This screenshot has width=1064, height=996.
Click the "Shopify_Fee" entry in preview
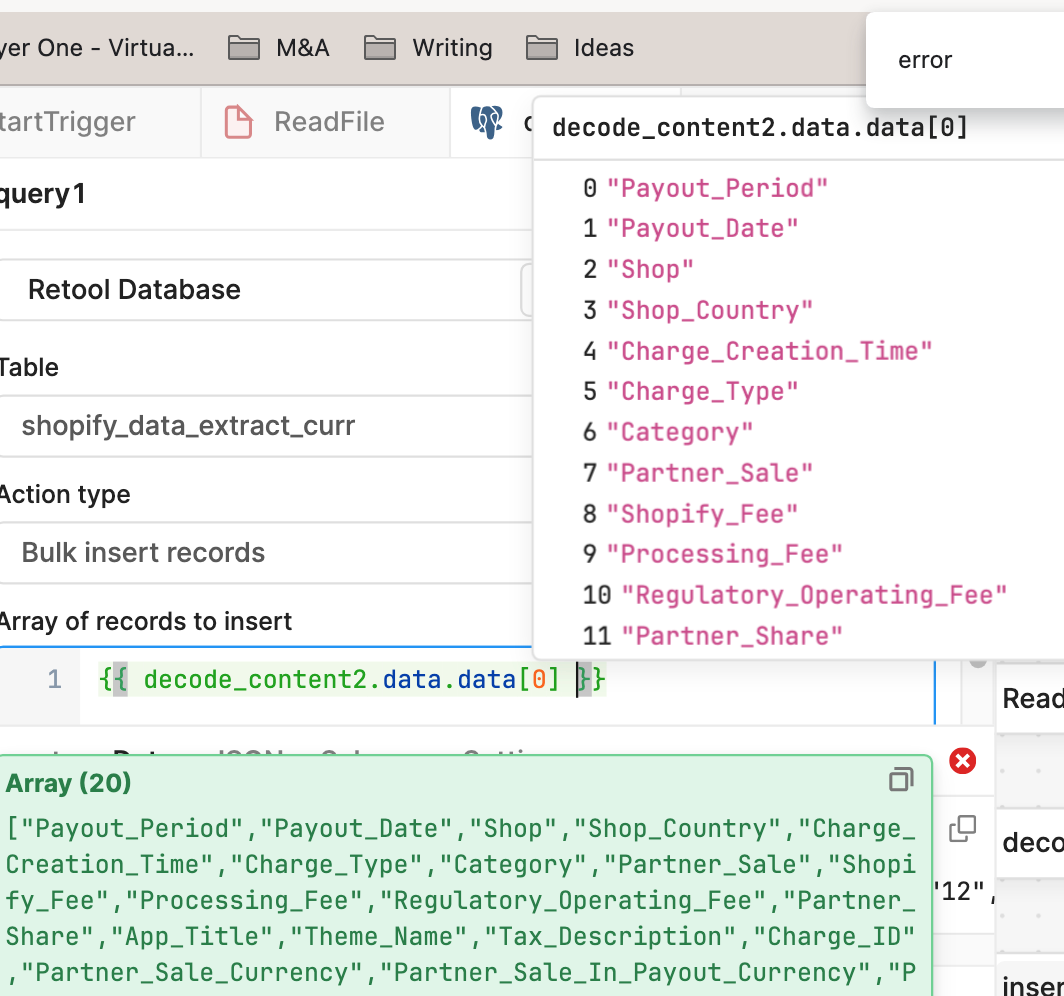point(702,514)
